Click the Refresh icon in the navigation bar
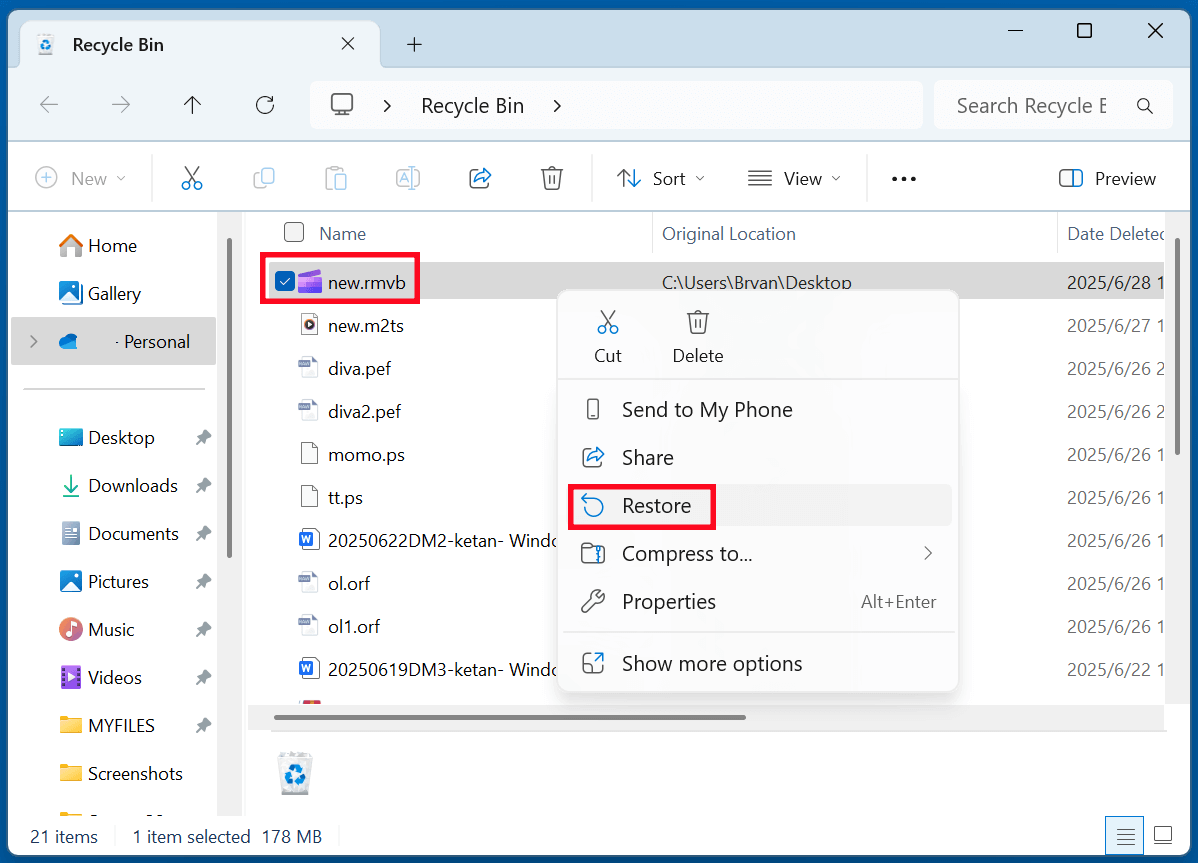Screen dimensions: 1198x863 [x=264, y=104]
